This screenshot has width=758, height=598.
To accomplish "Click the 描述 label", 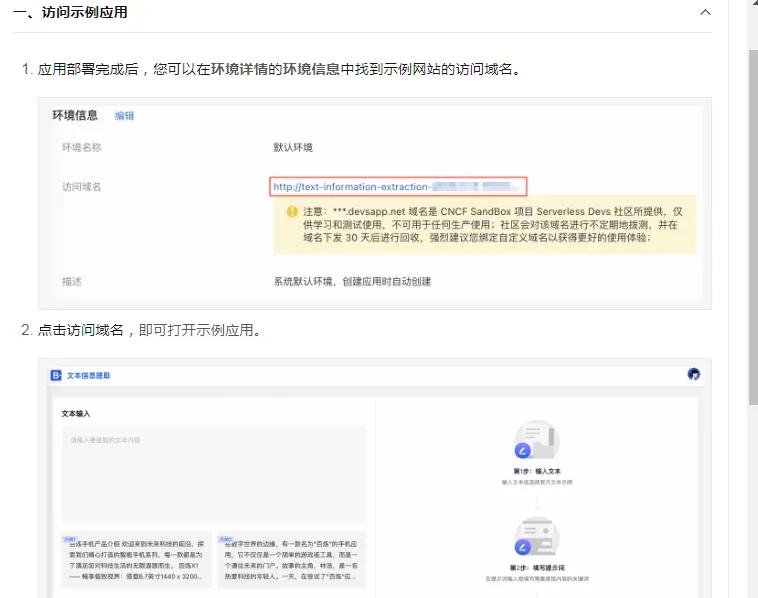I will coord(72,281).
